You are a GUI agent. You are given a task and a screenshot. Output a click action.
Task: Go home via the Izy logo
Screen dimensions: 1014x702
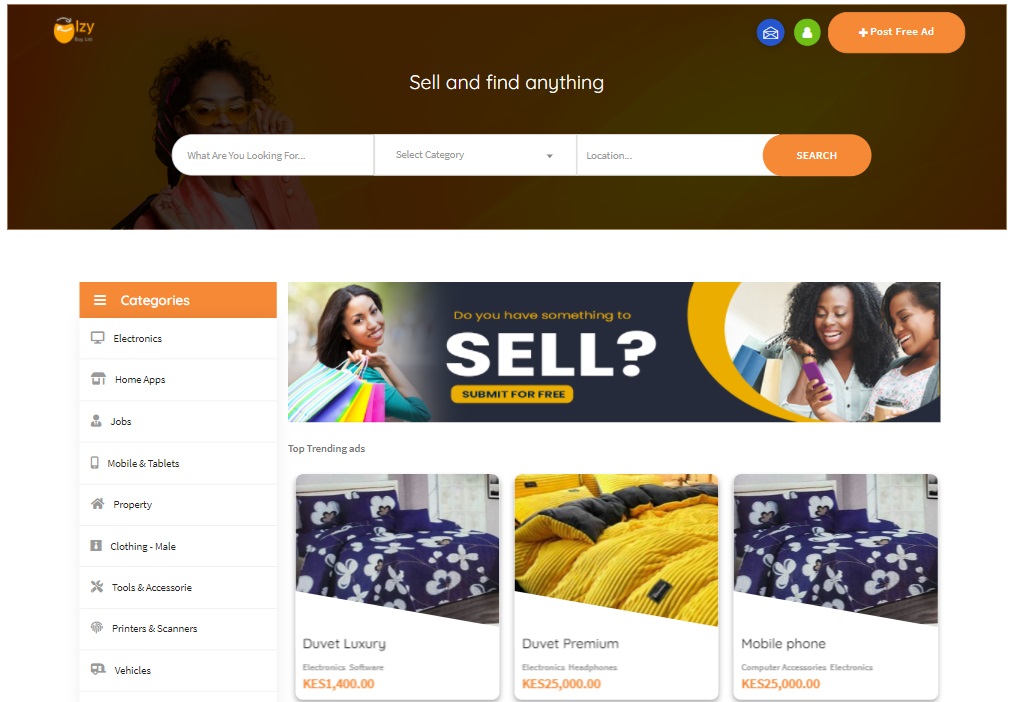(x=74, y=30)
